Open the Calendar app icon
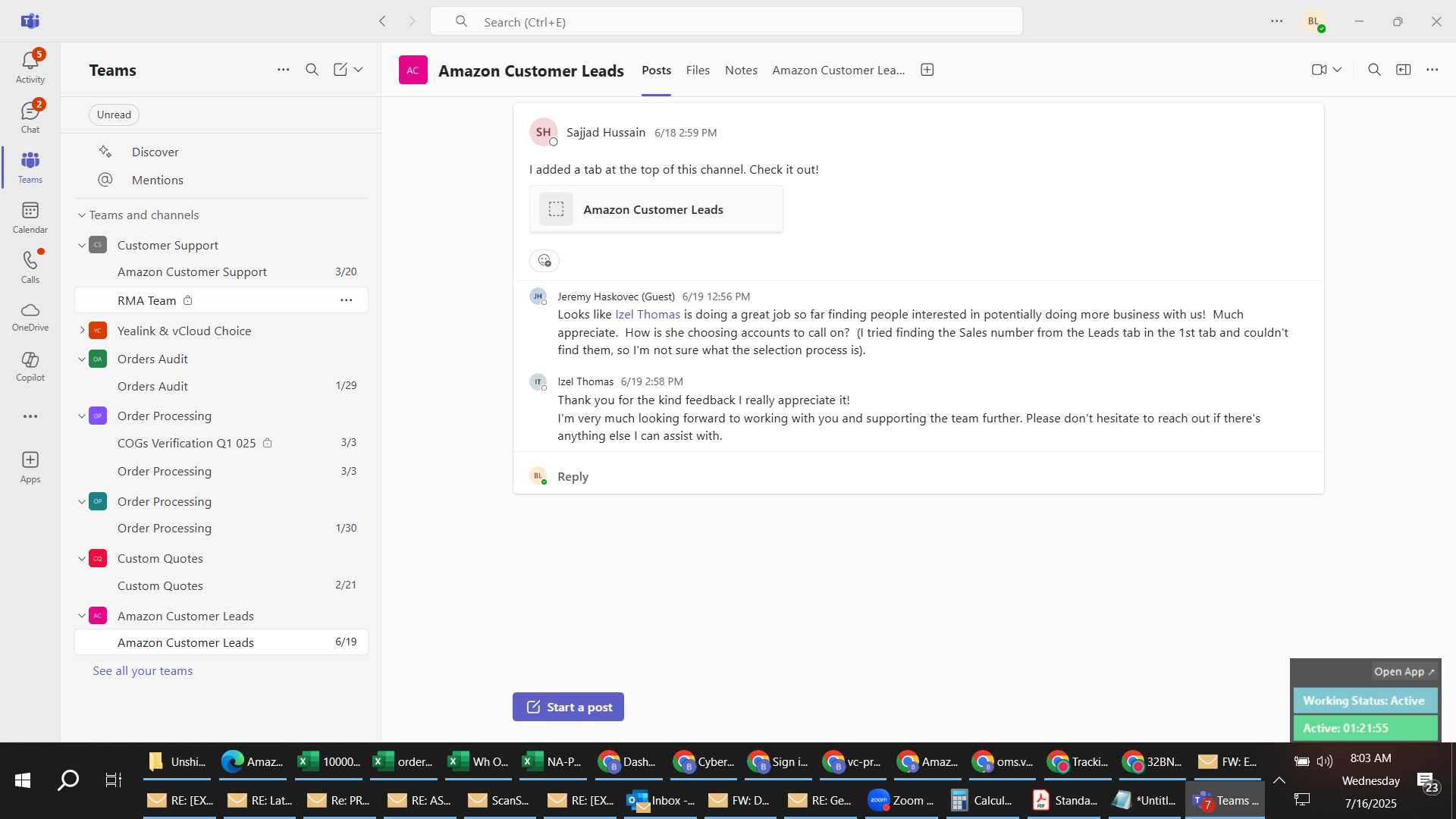Screen dimensions: 1456x819 click(x=30, y=218)
